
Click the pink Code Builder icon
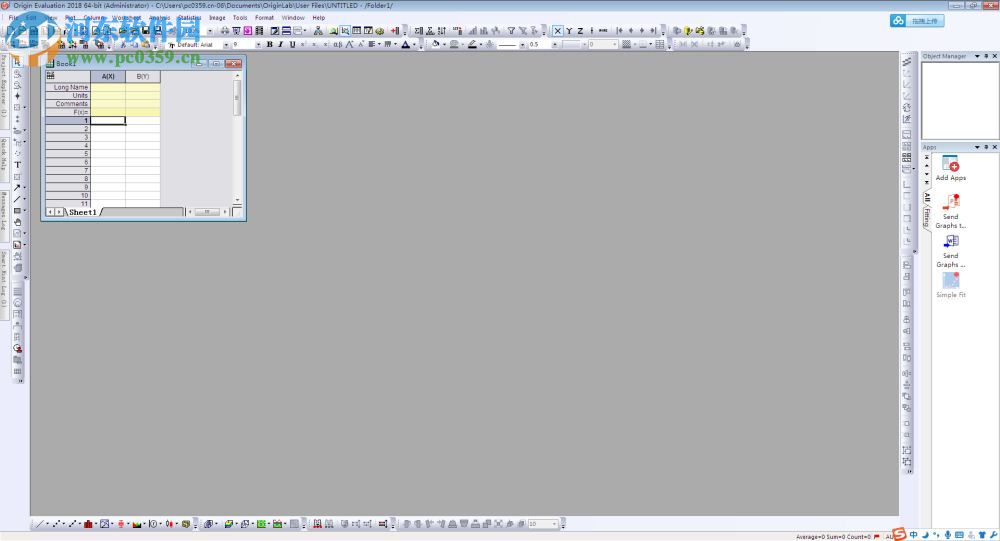pyautogui.click(x=247, y=31)
